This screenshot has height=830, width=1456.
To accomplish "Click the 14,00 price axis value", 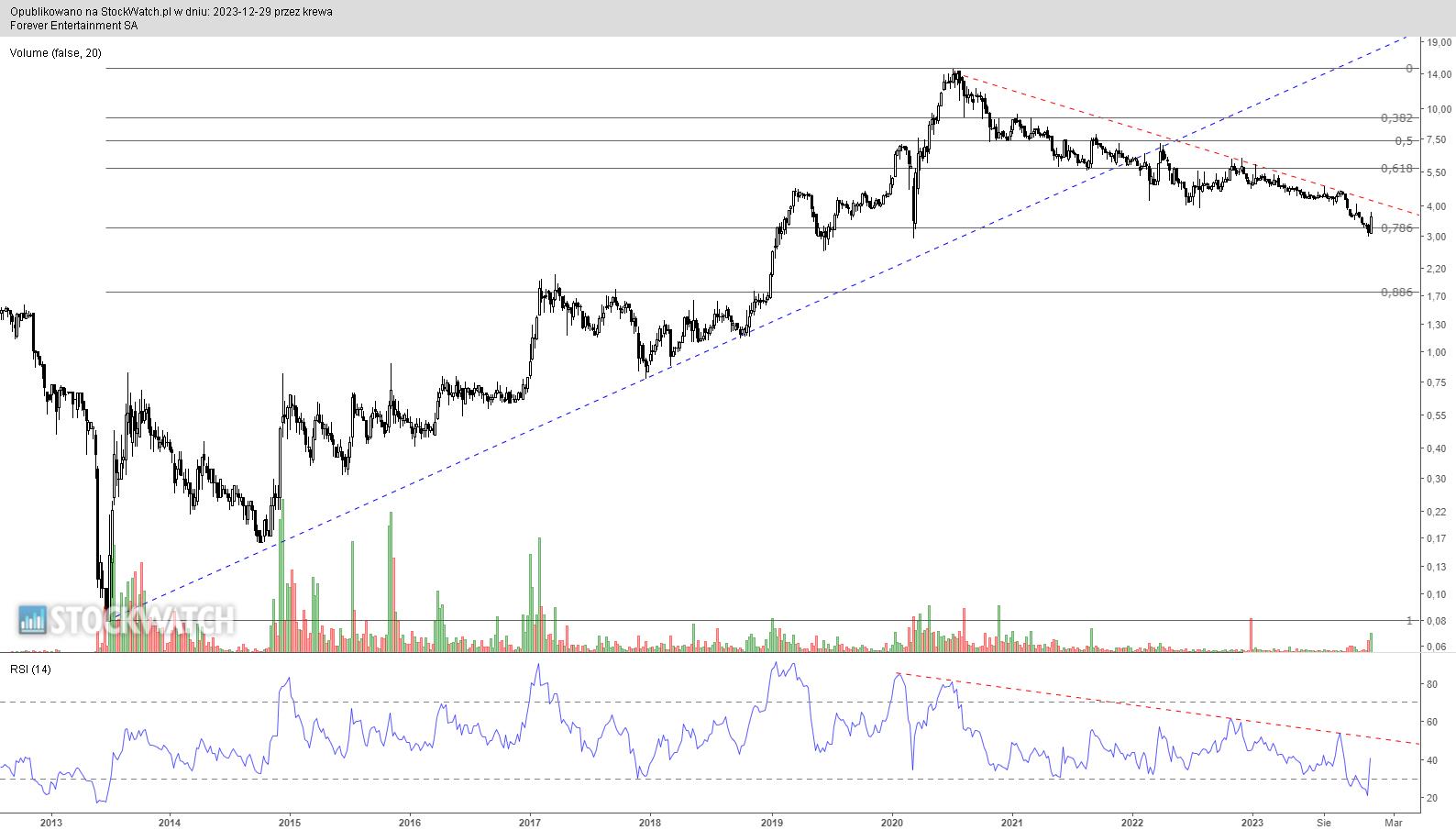I will click(1439, 74).
